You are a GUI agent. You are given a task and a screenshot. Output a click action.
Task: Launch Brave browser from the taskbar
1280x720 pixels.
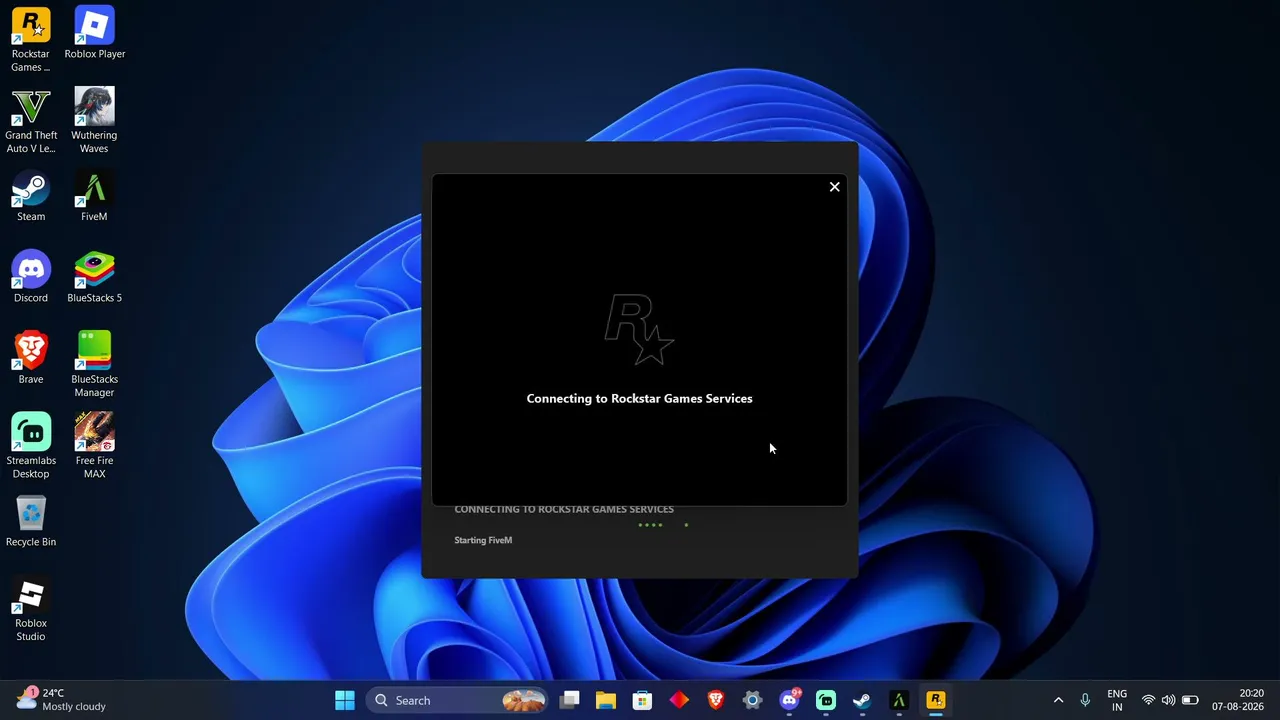715,700
